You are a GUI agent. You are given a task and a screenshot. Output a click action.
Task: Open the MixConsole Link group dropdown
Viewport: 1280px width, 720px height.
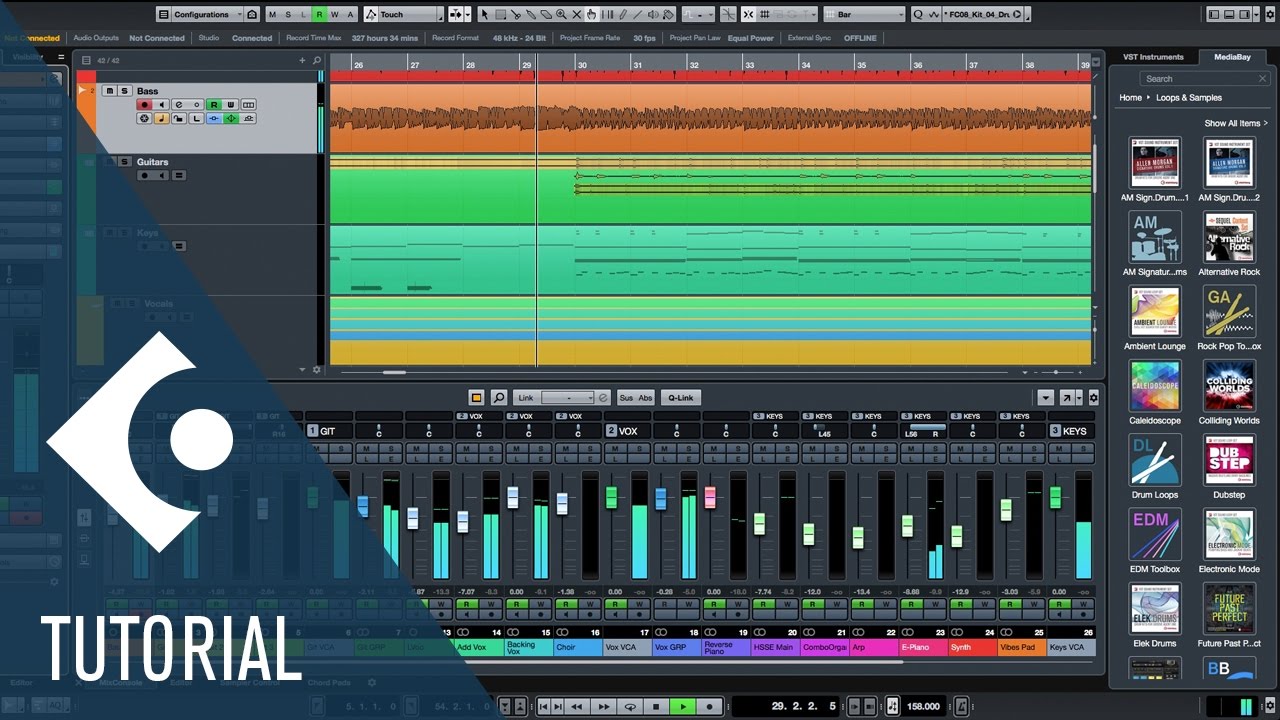[568, 397]
